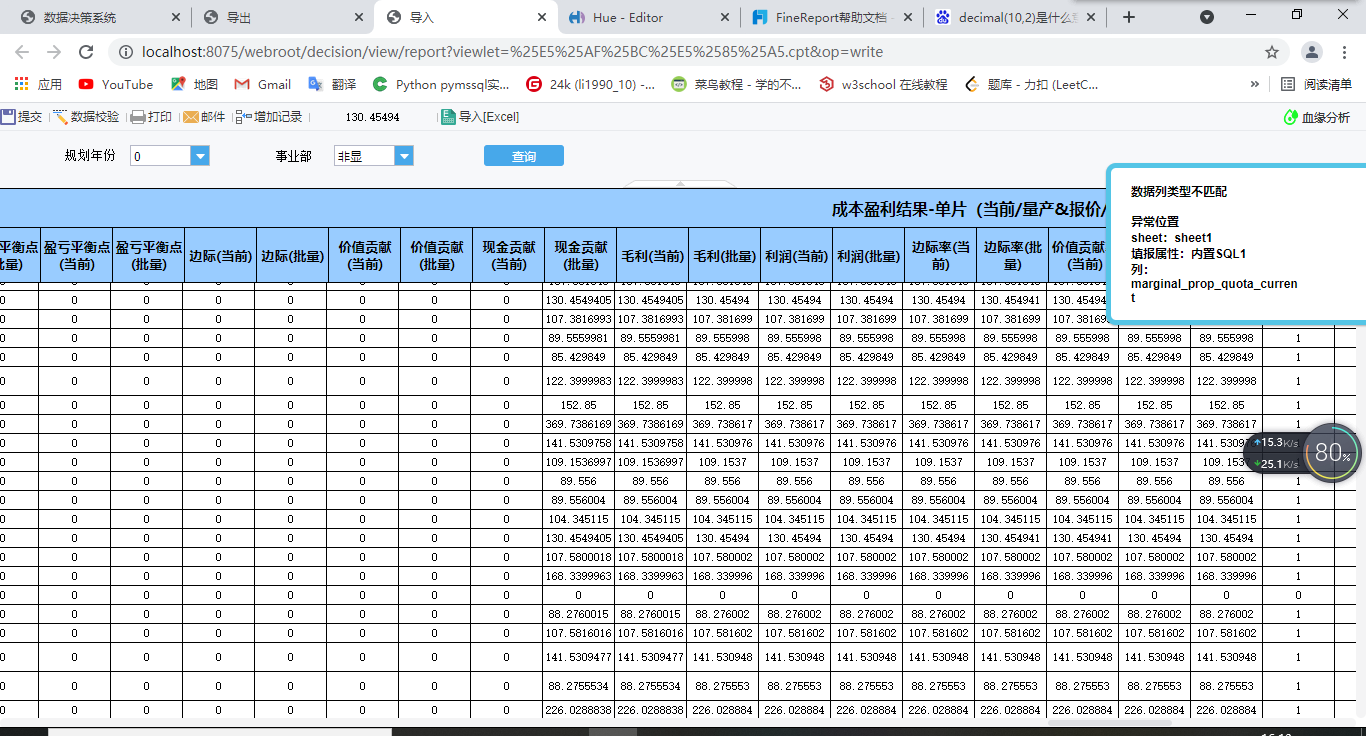Click the 提交 submit toolbar button

[22, 117]
